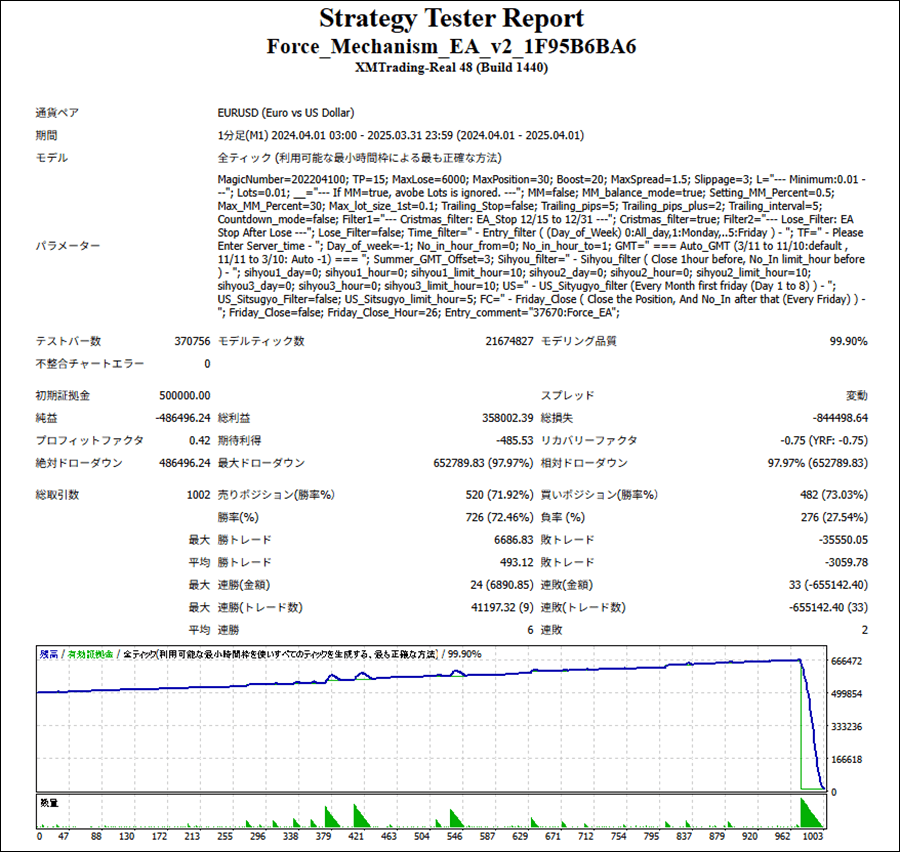This screenshot has width=900, height=852.
Task: Click the スプレッド label
Action: tap(568, 396)
